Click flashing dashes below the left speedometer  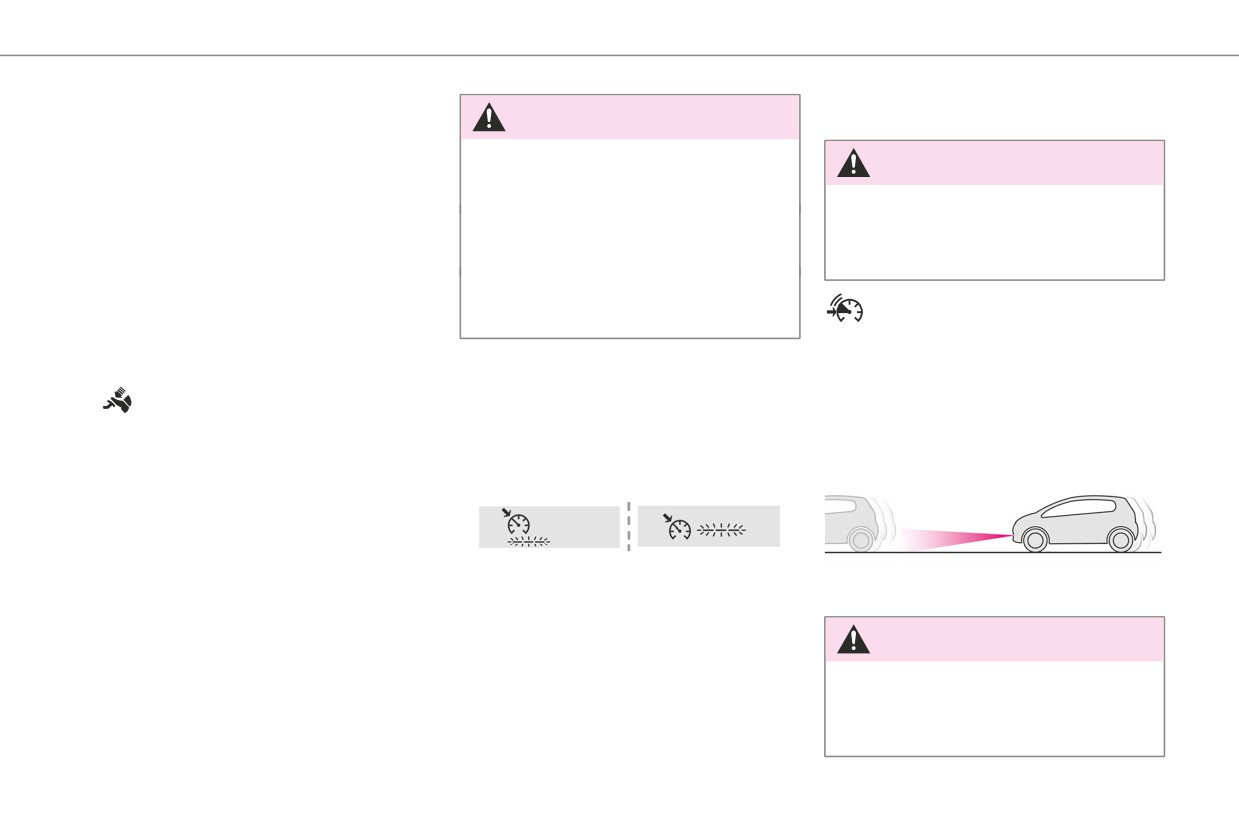pyautogui.click(x=529, y=541)
